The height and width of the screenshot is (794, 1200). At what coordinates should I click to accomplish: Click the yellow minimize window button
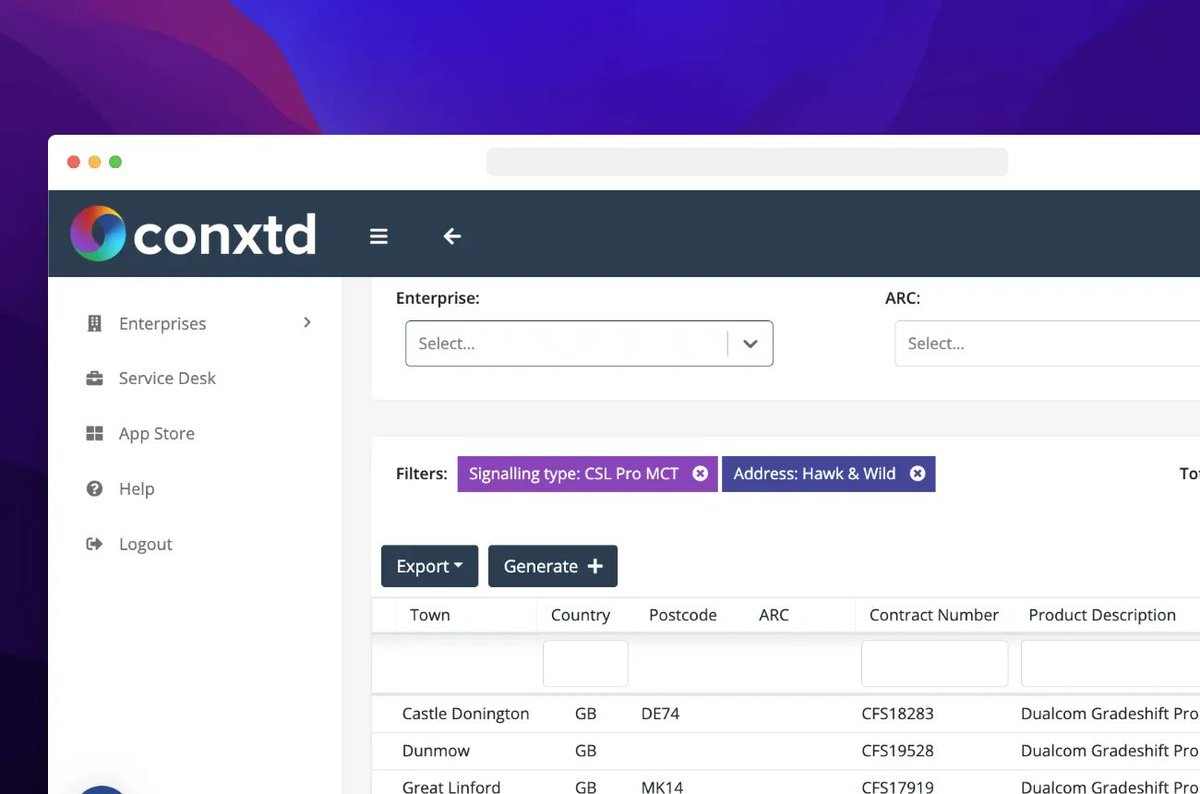click(94, 162)
